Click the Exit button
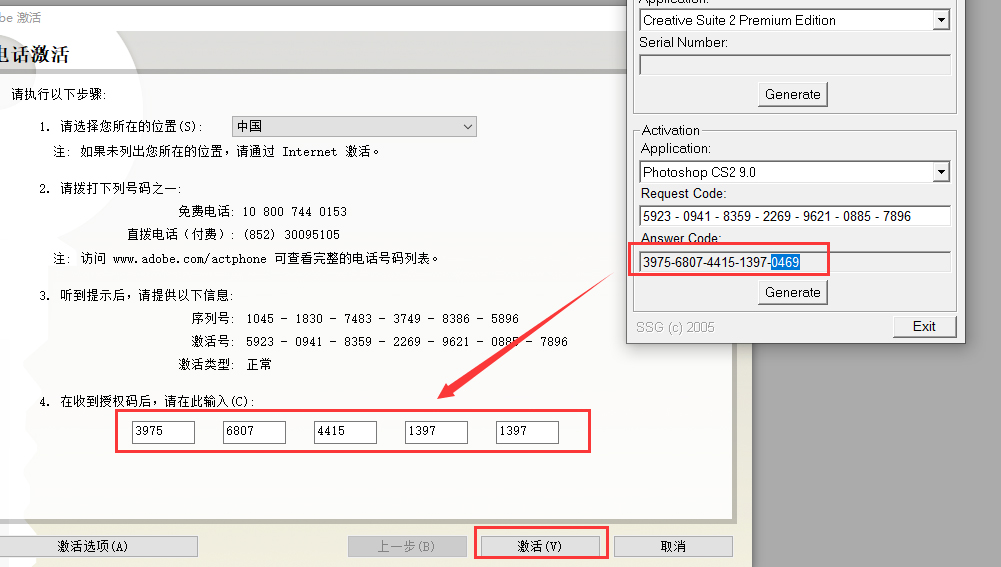The width and height of the screenshot is (1001, 567). point(924,326)
